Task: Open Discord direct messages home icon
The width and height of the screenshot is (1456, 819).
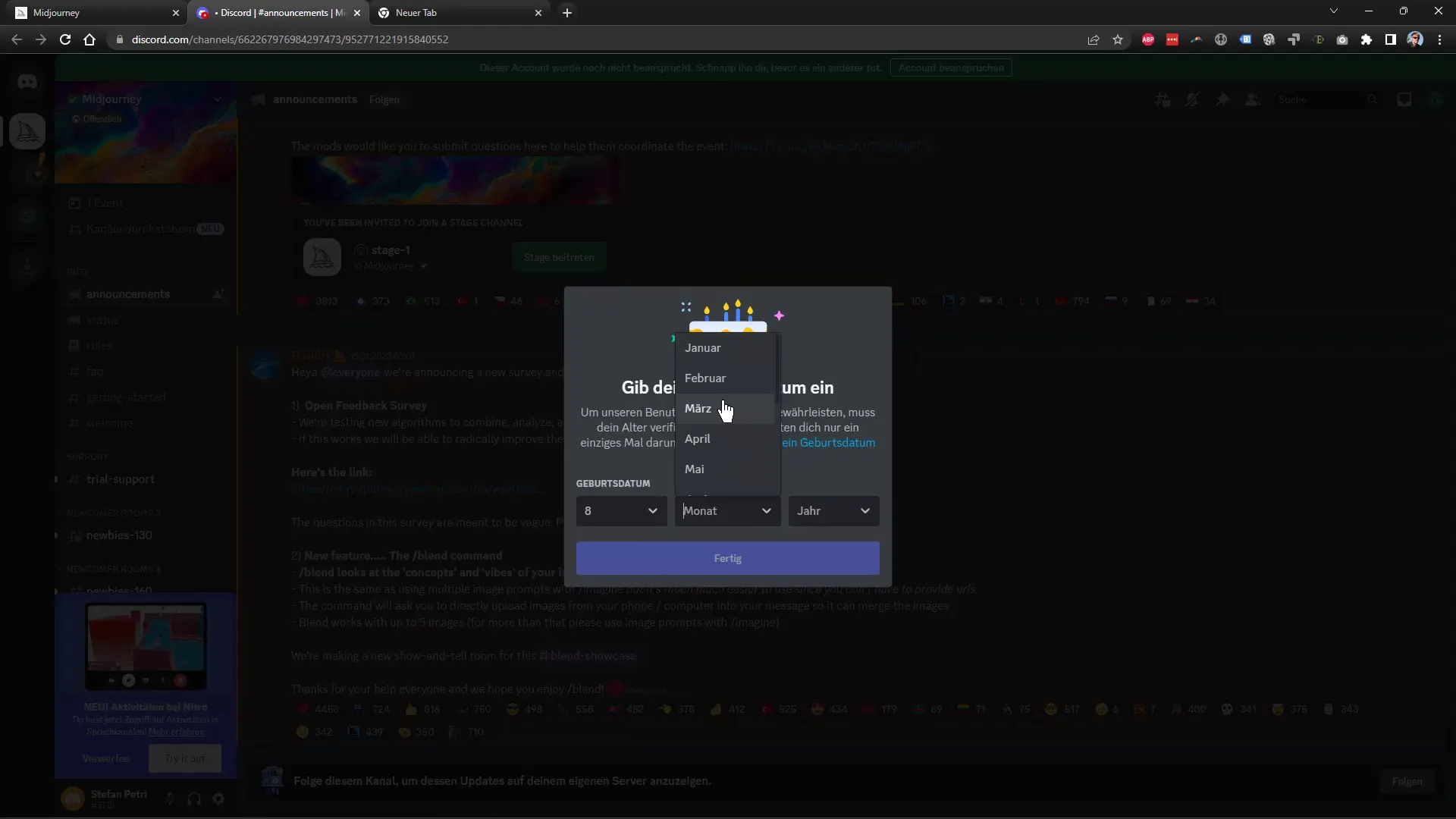Action: (27, 82)
